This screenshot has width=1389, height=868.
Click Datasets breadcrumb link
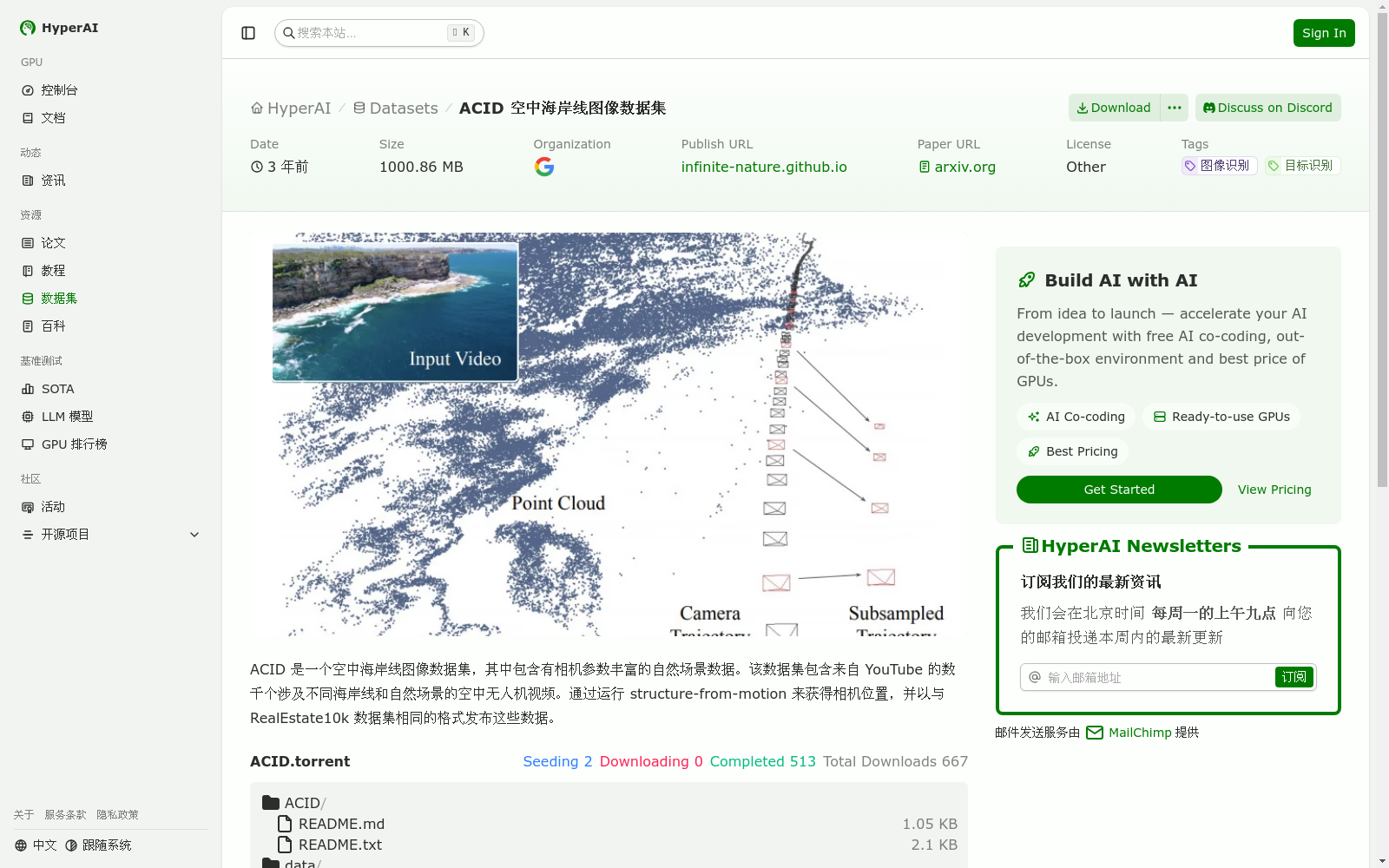coord(396,108)
